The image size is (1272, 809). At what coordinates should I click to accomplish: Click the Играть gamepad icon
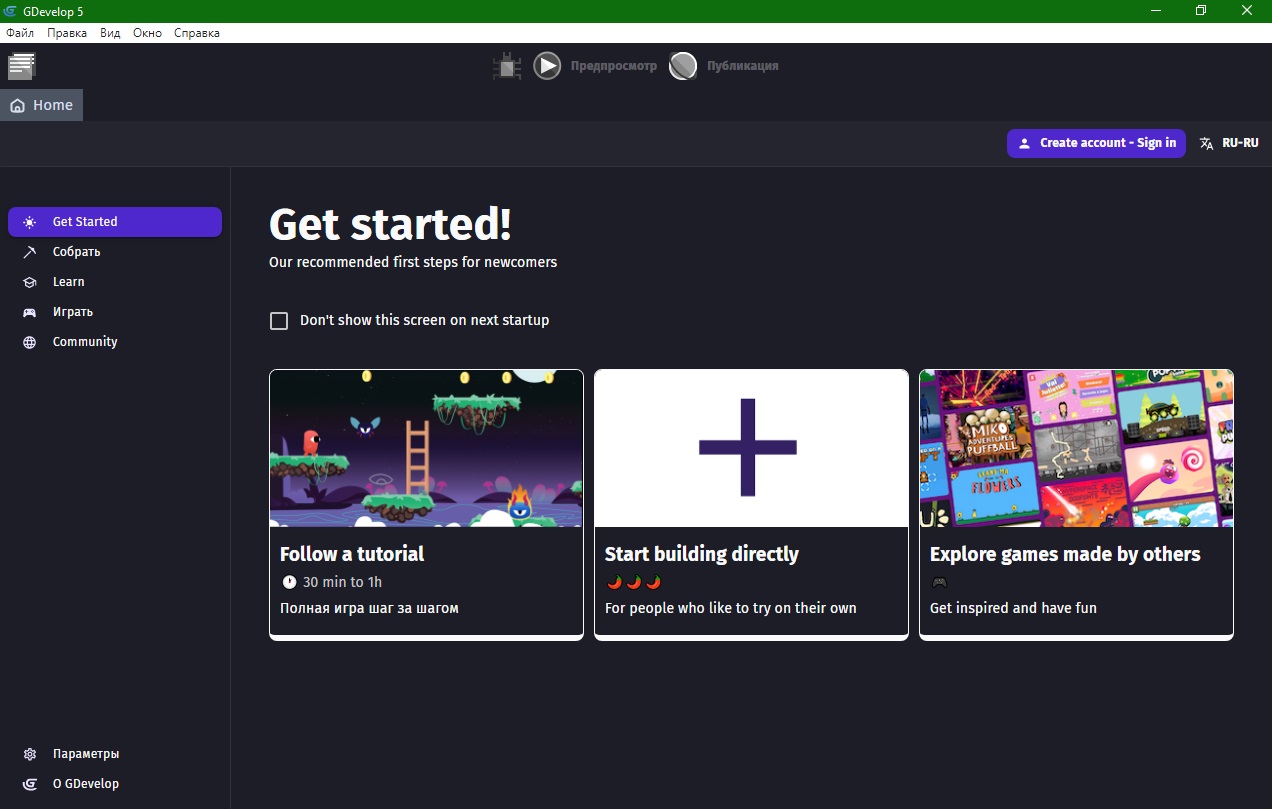(x=30, y=312)
